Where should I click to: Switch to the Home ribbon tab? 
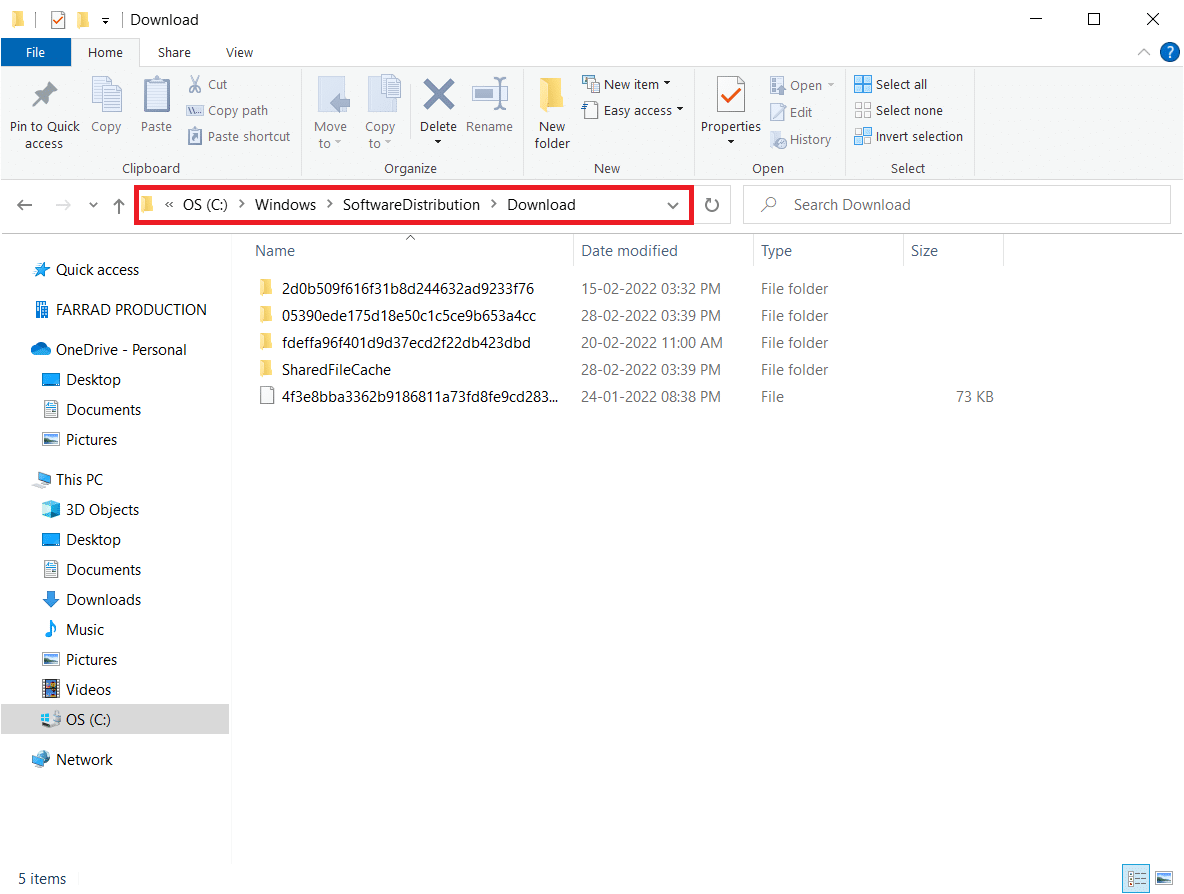point(105,52)
